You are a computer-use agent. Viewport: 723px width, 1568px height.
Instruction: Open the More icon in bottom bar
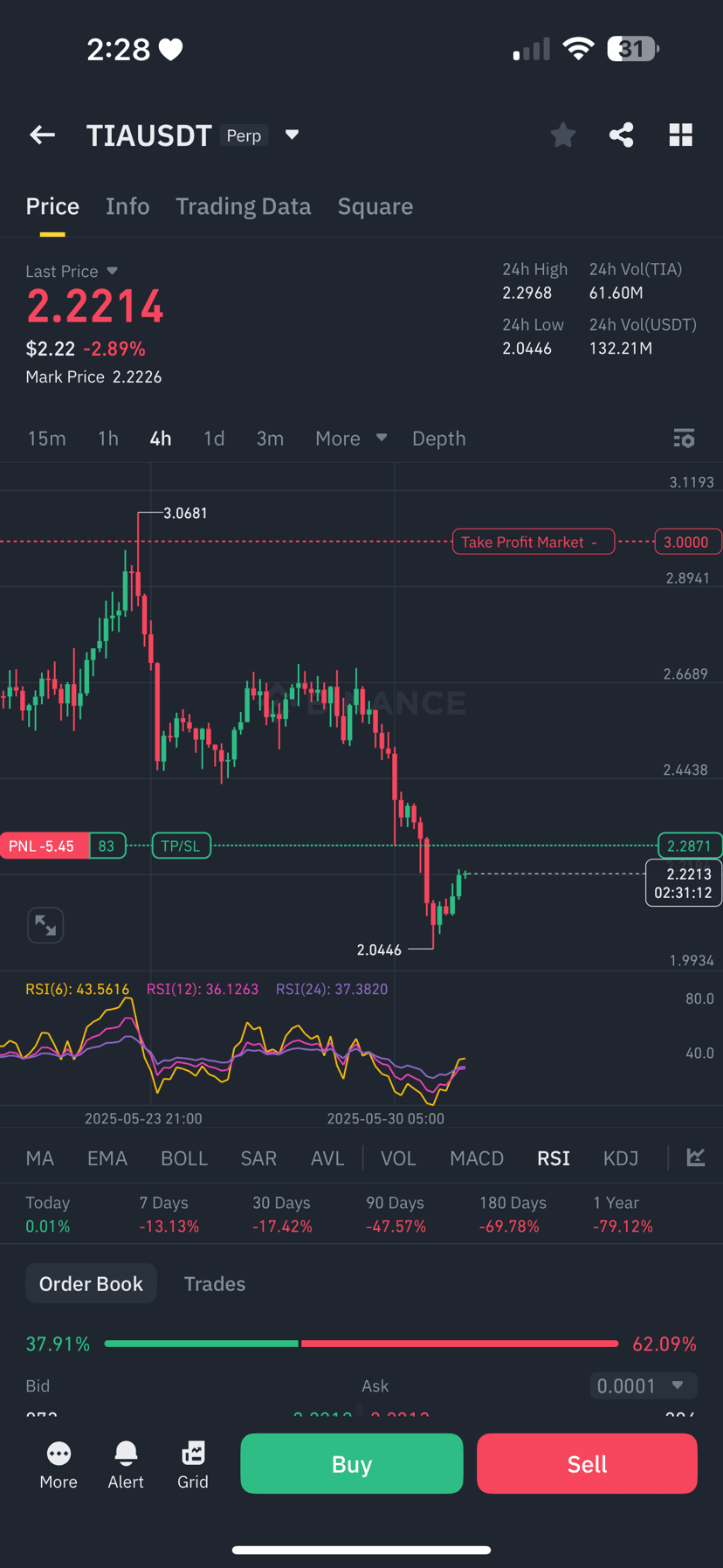click(59, 1465)
